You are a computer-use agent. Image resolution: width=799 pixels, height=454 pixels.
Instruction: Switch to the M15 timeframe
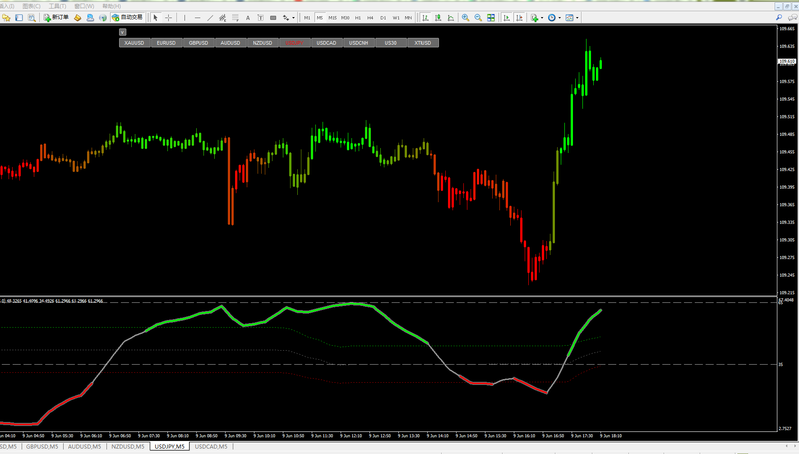(x=332, y=18)
